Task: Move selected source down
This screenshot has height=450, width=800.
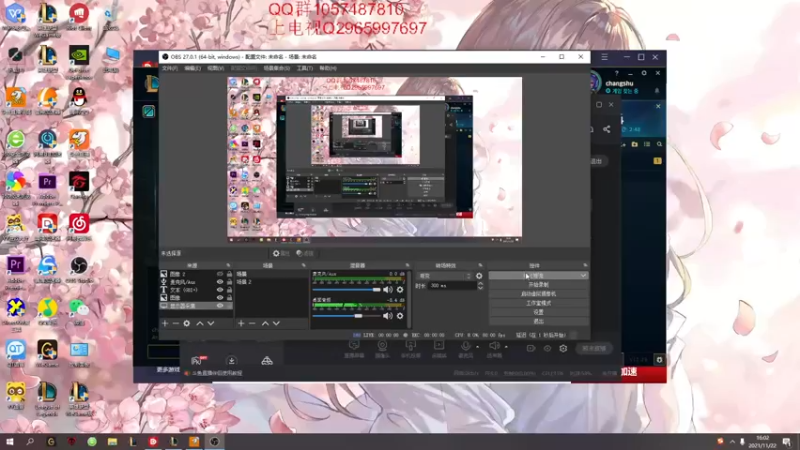Action: click(211, 323)
